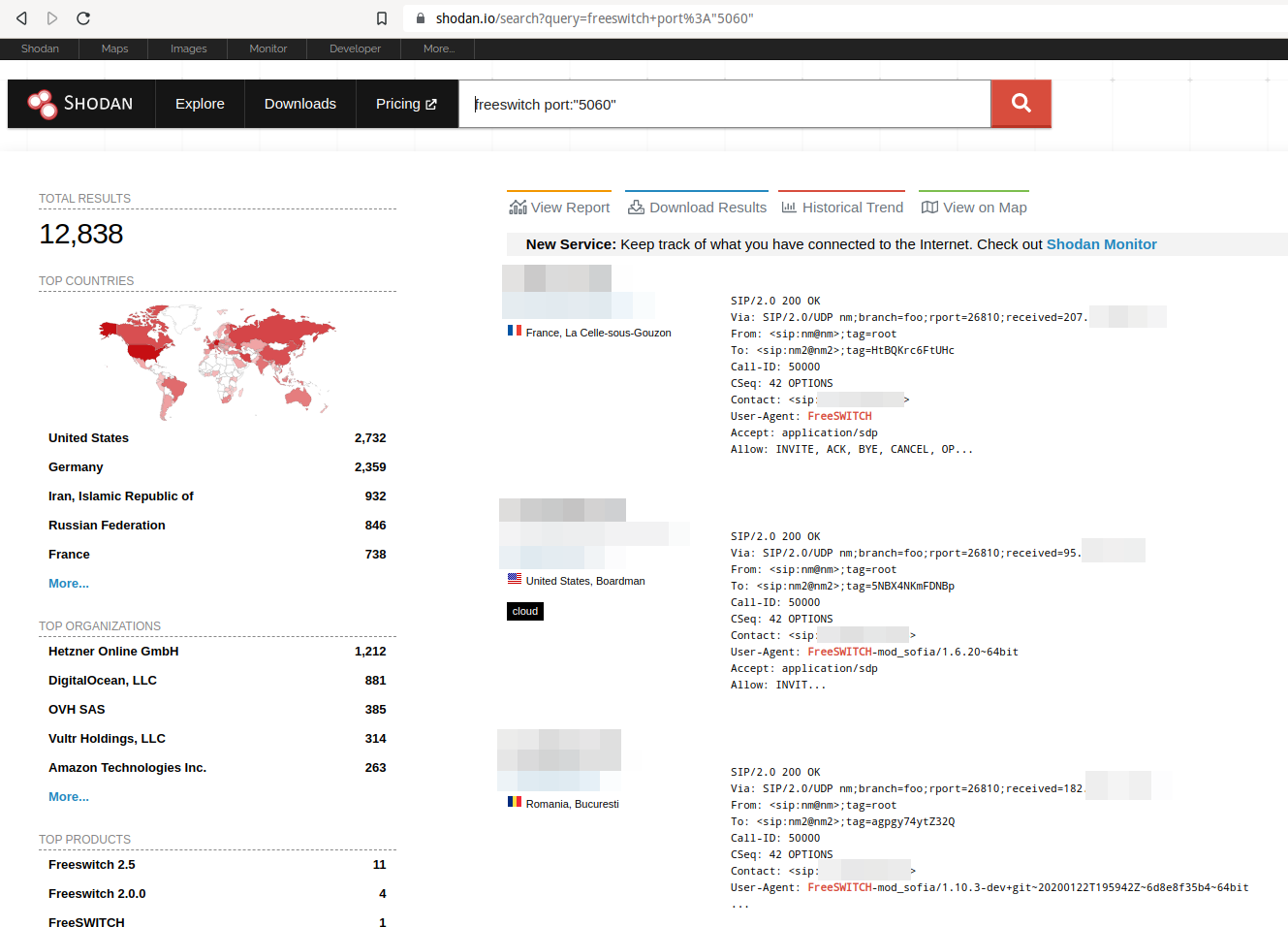1288x927 pixels.
Task: Open Developer in top menu
Action: (355, 48)
